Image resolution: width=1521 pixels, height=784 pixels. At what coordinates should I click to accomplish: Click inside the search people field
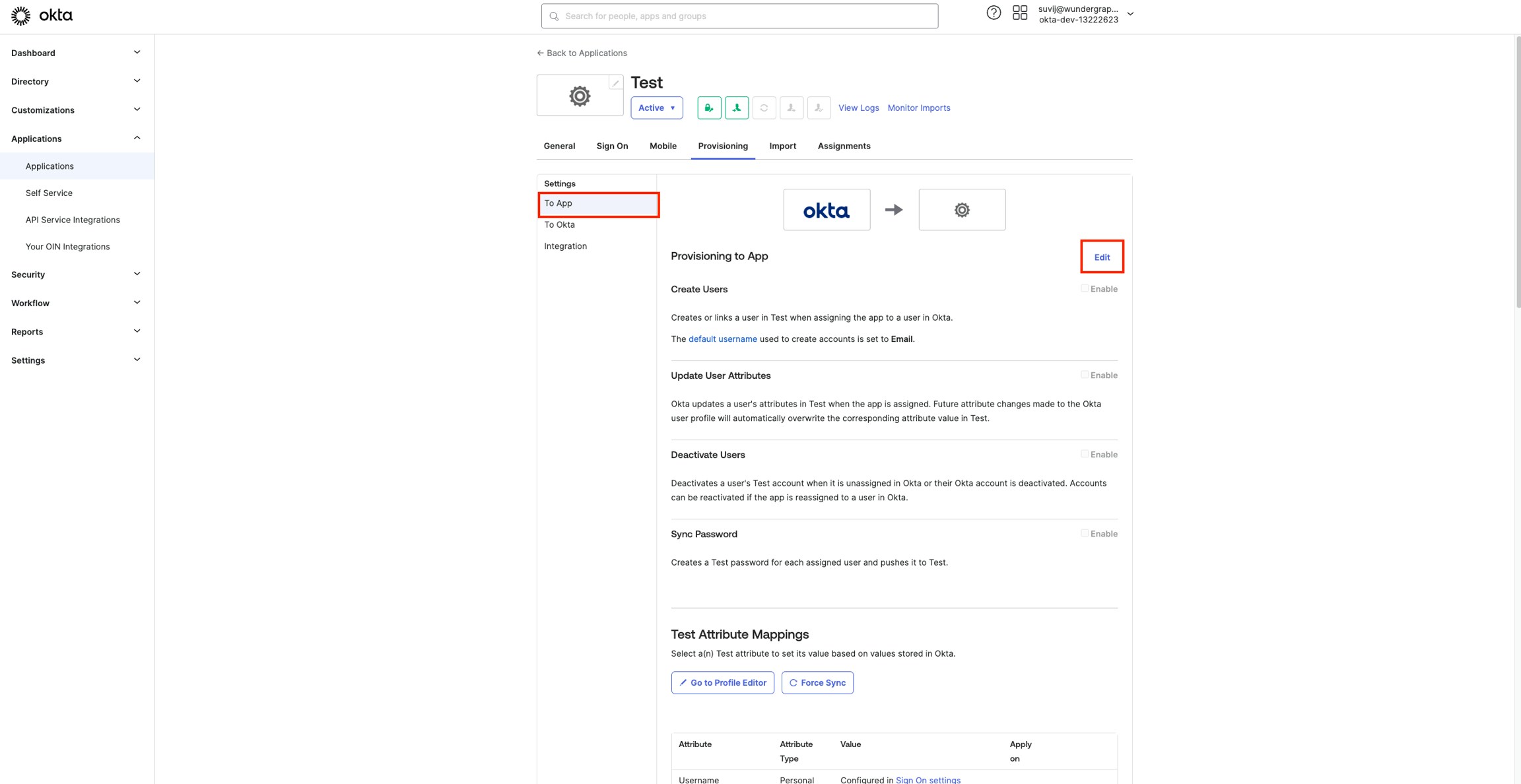[739, 15]
